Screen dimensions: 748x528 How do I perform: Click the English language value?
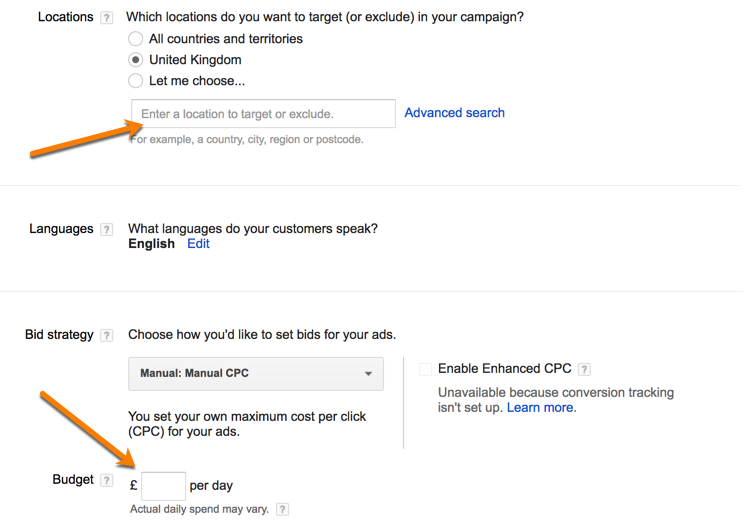(x=151, y=244)
